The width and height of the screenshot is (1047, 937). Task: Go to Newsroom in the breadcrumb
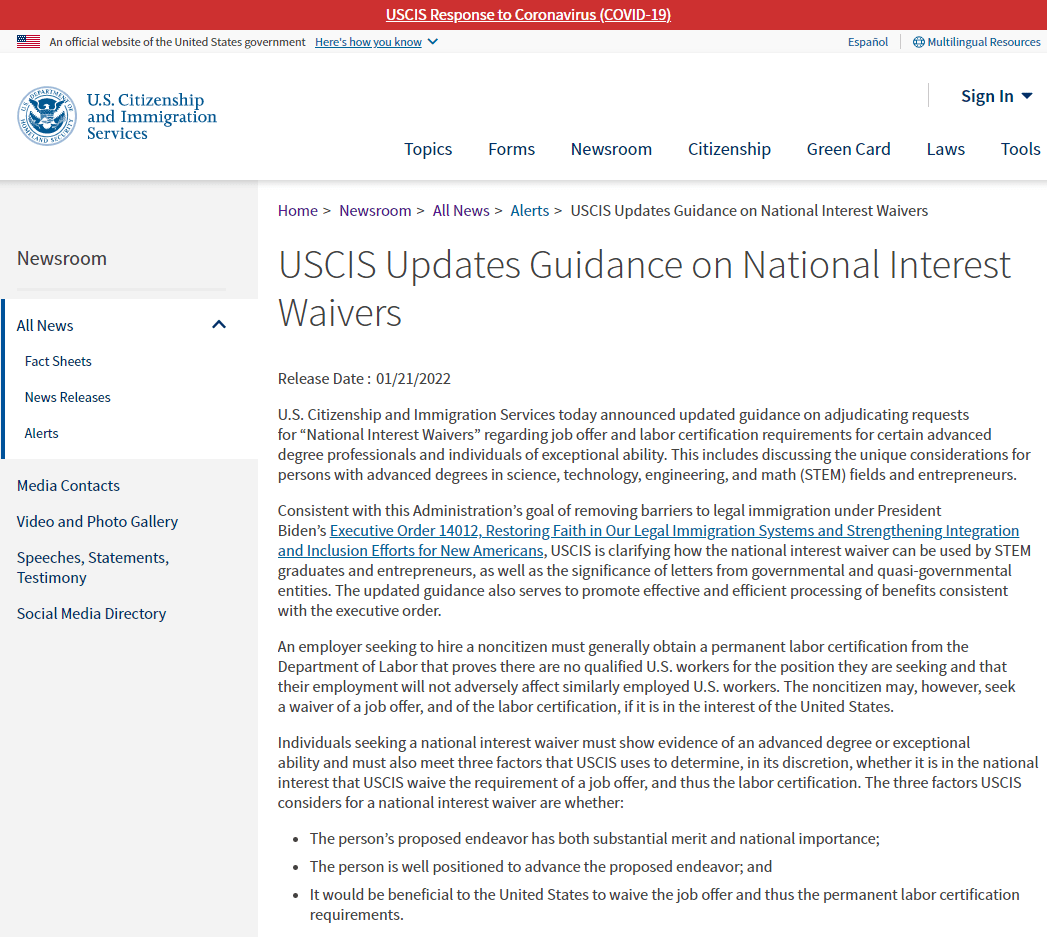tap(375, 210)
